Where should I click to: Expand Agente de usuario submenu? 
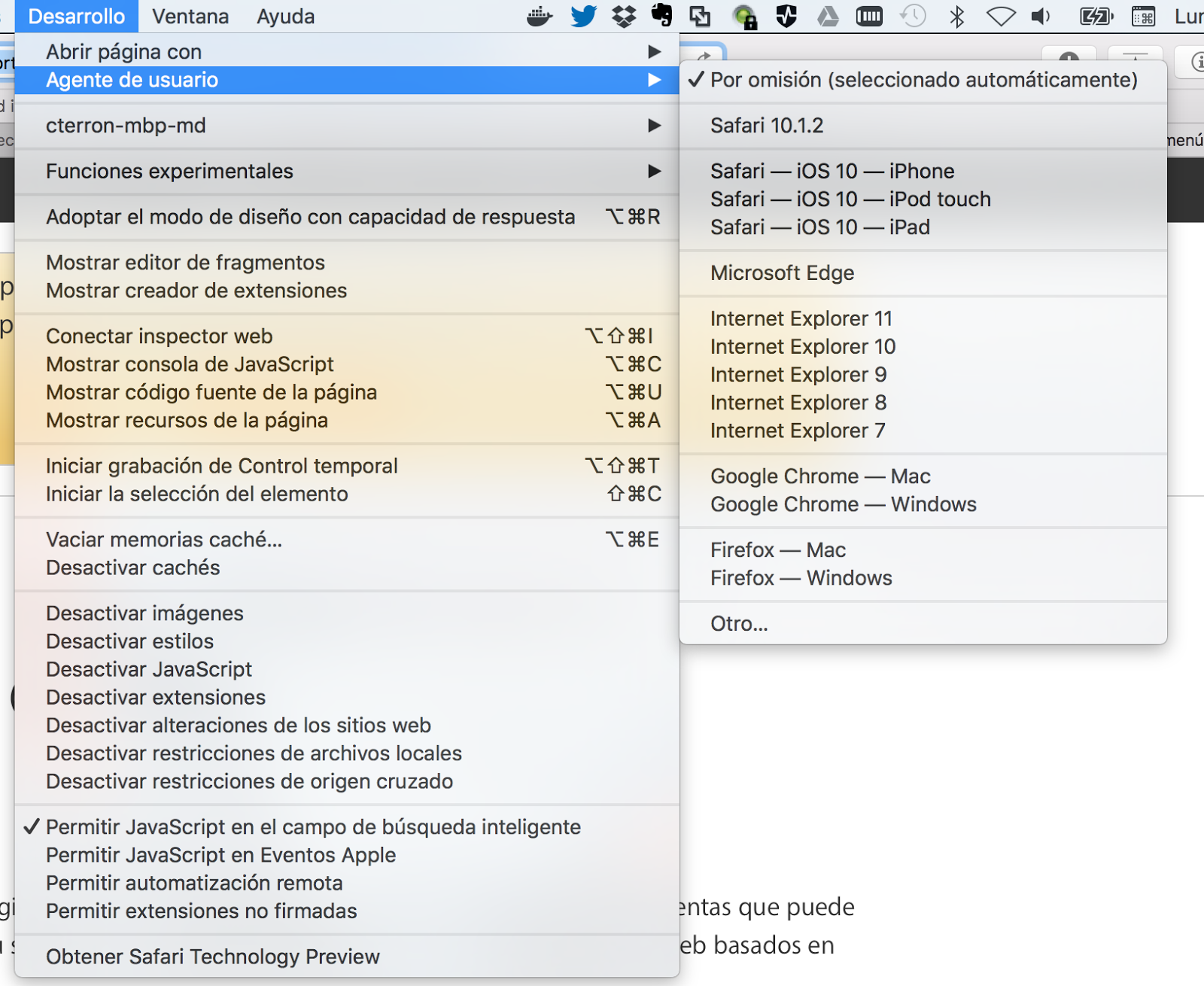click(347, 80)
